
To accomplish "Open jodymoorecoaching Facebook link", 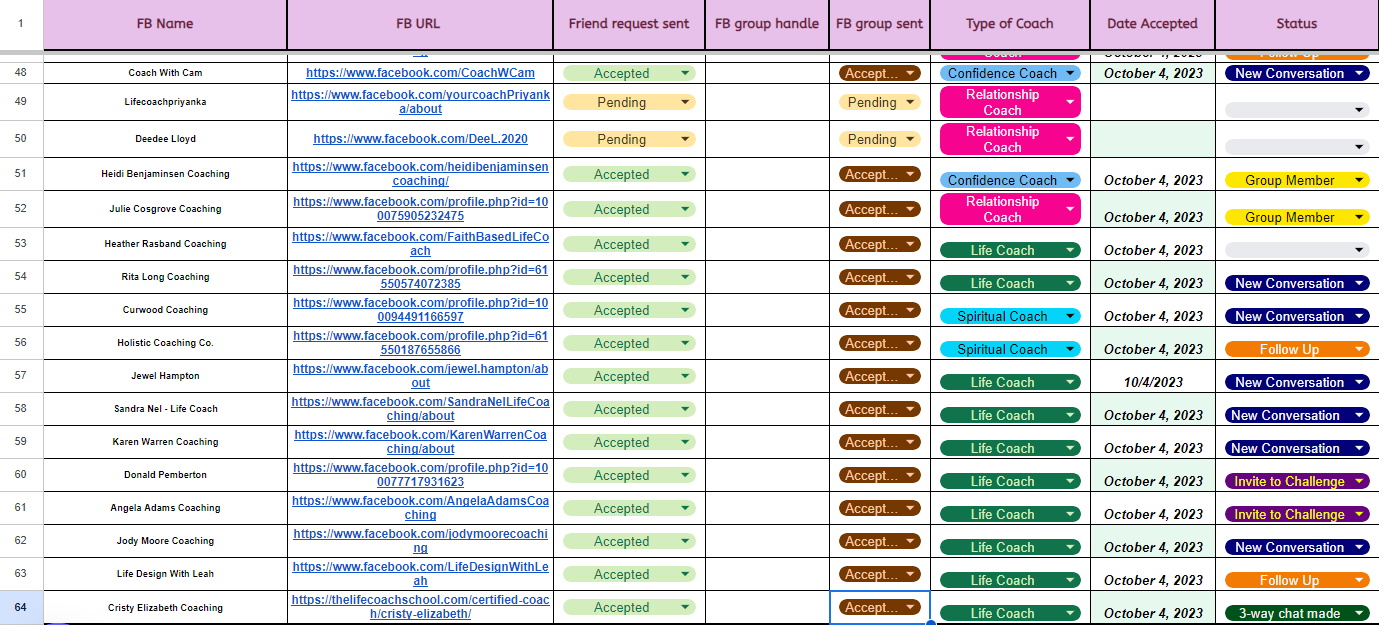I will (x=420, y=541).
